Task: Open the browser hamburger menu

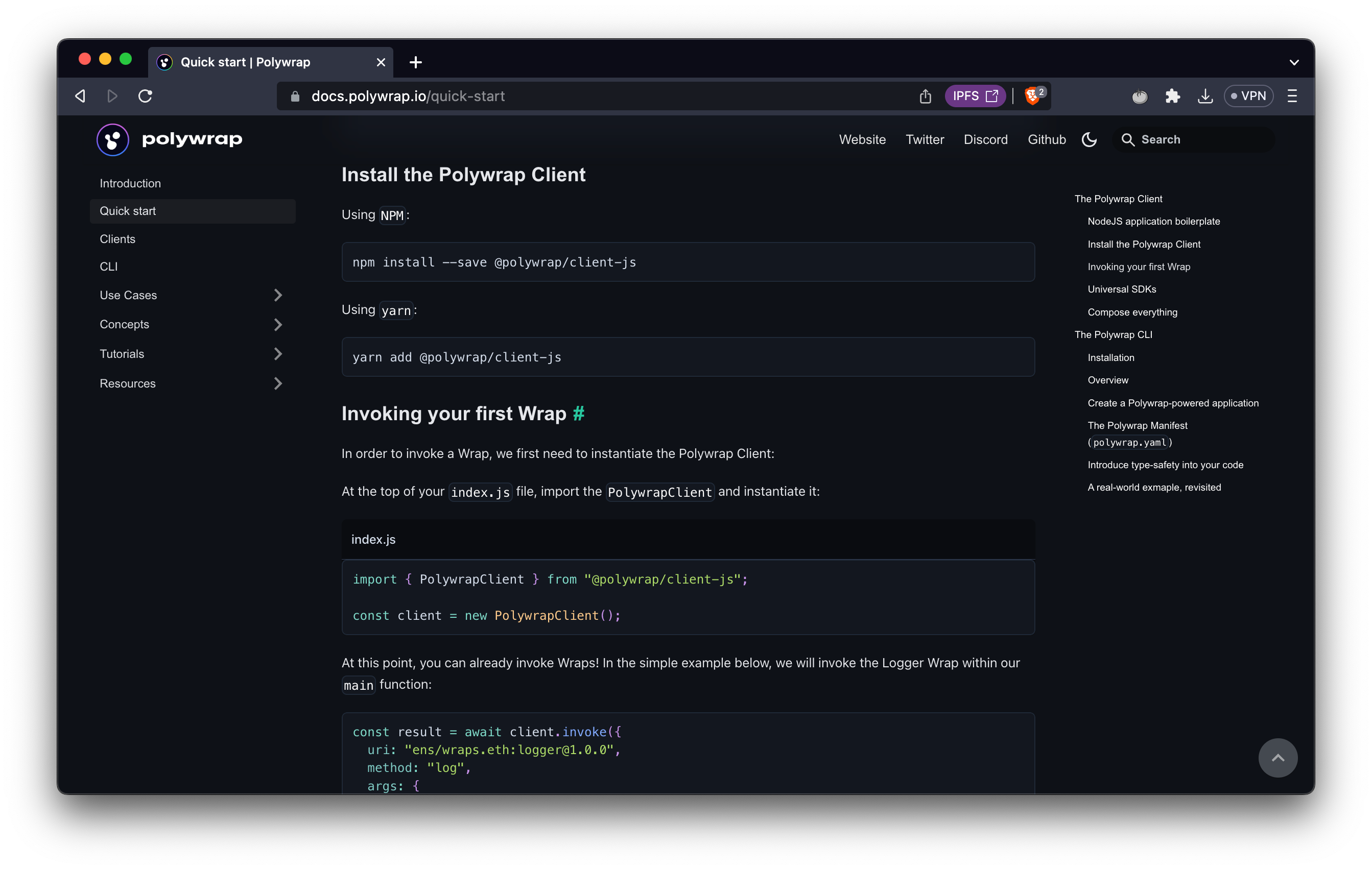Action: [x=1292, y=95]
